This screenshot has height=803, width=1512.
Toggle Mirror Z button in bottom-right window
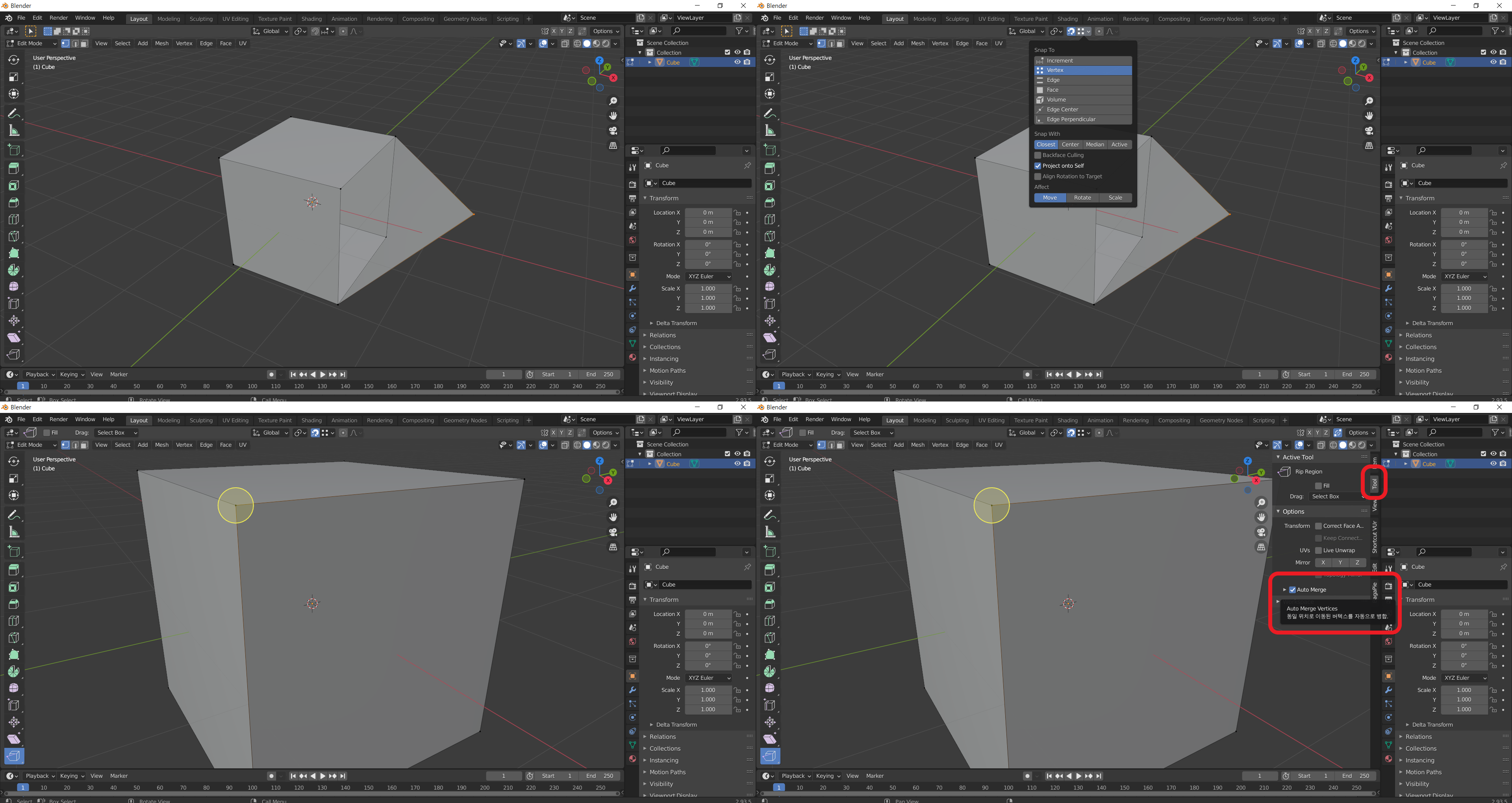[x=1357, y=562]
